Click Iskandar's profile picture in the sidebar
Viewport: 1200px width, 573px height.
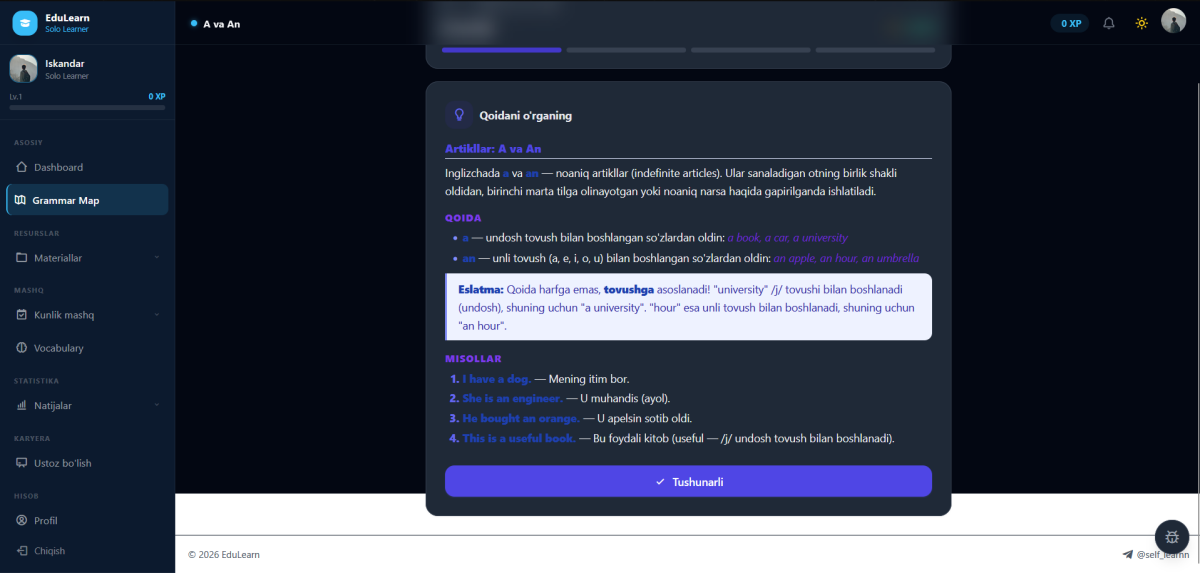pos(23,68)
